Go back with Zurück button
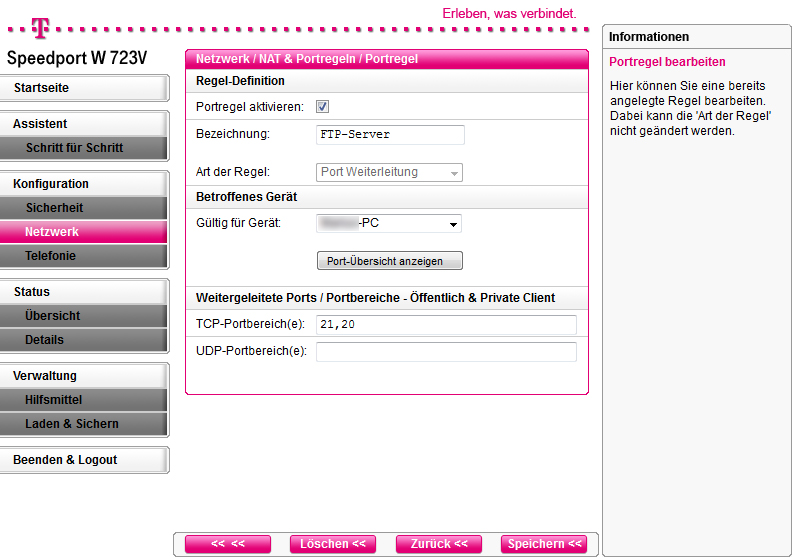The image size is (792, 557). point(438,544)
